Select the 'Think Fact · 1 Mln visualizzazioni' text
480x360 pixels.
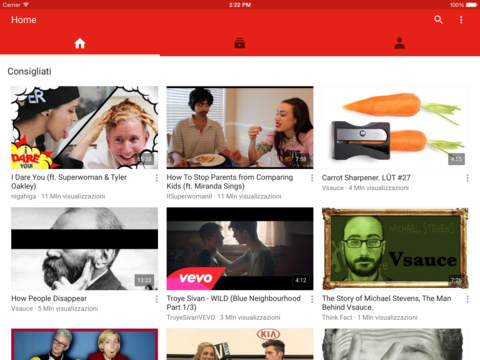tap(370, 317)
